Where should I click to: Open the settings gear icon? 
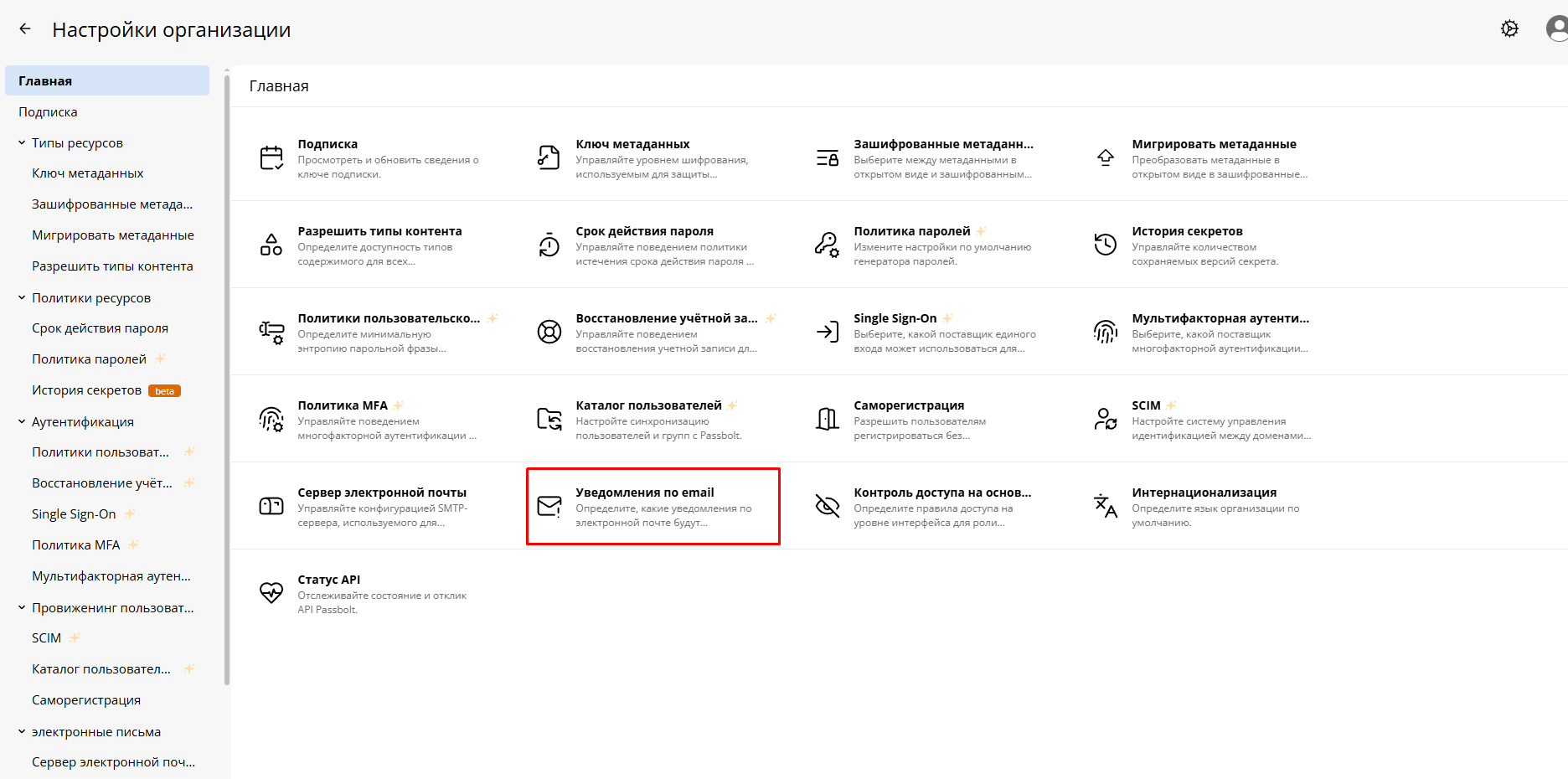pos(1509,29)
